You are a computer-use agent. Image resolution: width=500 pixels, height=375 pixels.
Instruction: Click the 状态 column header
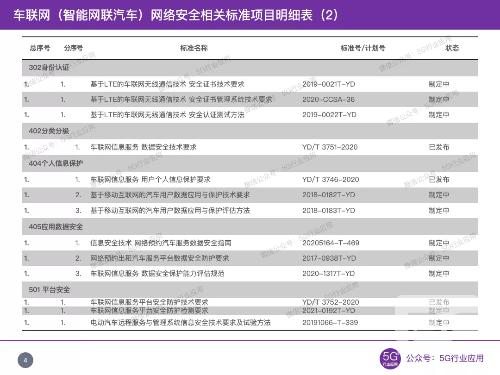452,48
